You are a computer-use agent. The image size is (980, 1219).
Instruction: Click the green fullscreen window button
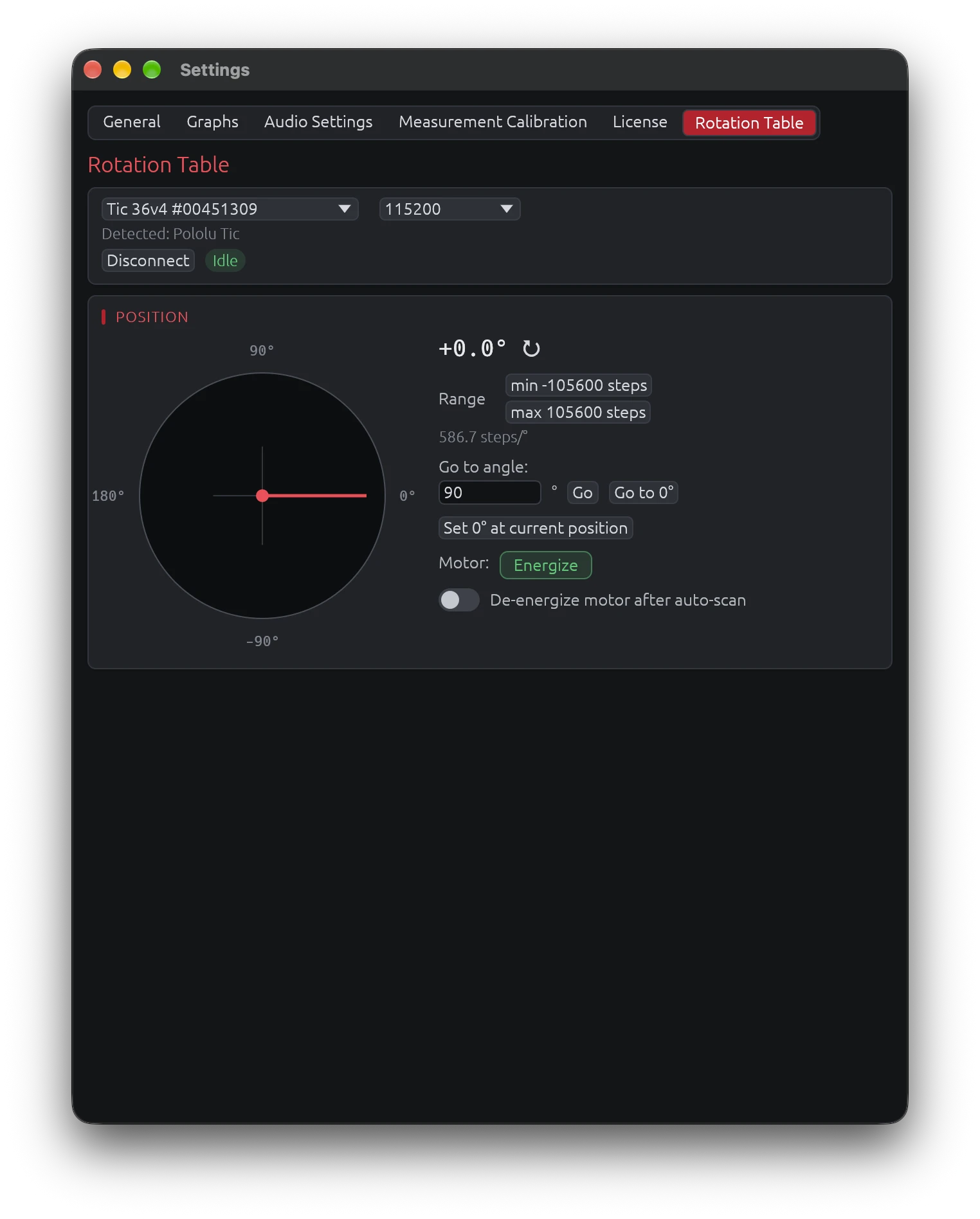[x=152, y=69]
